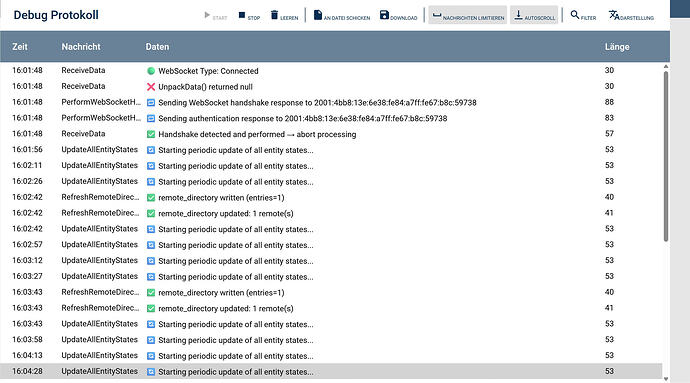Select the 16:03:58 UpdateAllEntityStates row

point(331,340)
